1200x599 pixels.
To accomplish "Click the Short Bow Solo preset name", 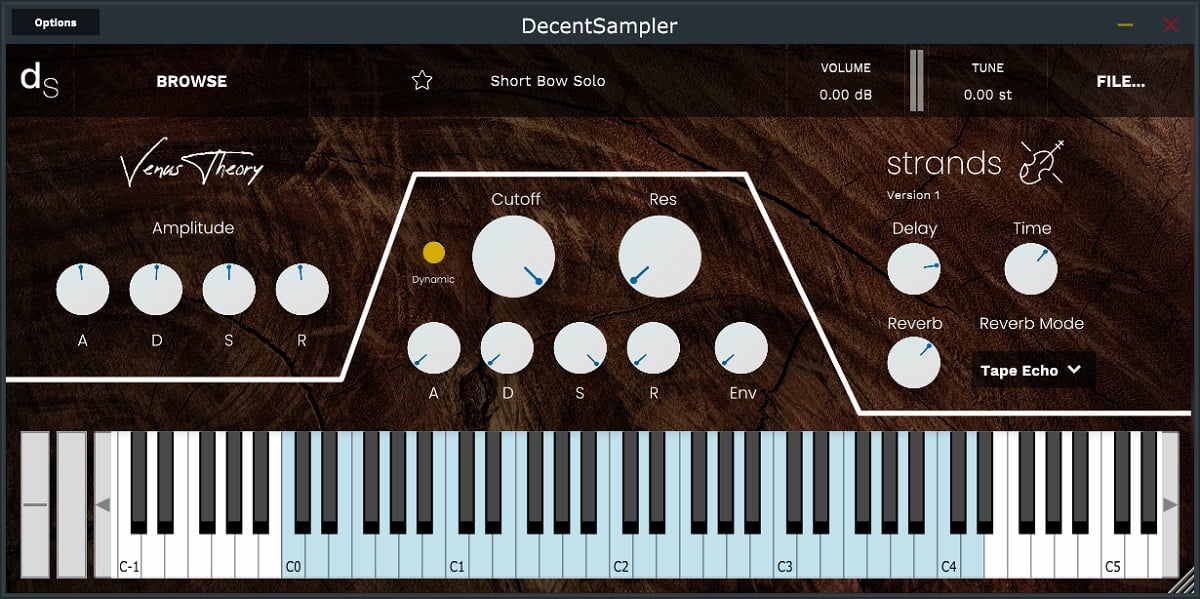I will [x=547, y=81].
